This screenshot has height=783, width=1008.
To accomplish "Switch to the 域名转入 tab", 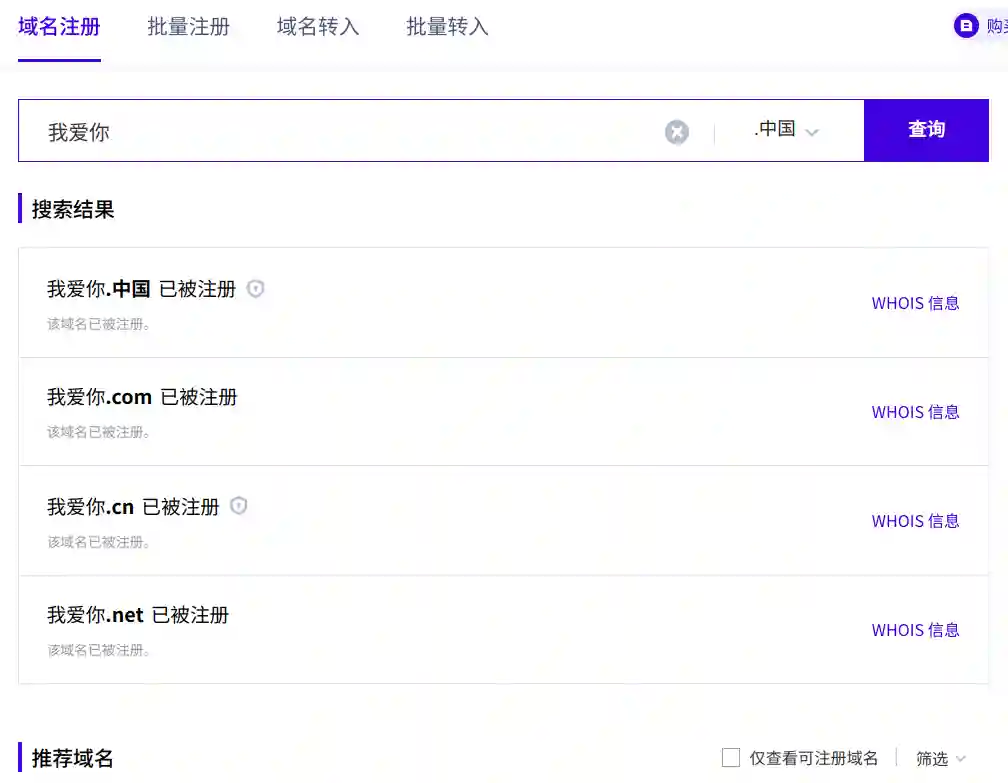I will pyautogui.click(x=317, y=29).
